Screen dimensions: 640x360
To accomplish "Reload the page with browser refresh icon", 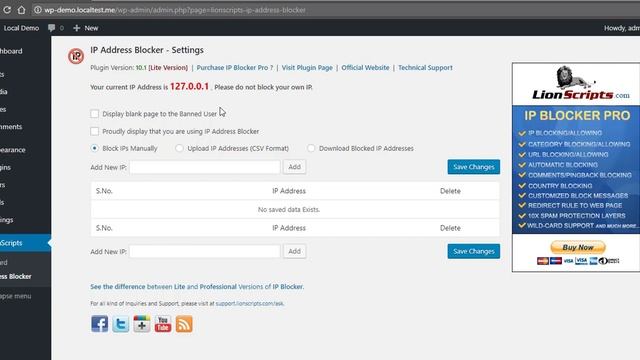I will coord(7,10).
